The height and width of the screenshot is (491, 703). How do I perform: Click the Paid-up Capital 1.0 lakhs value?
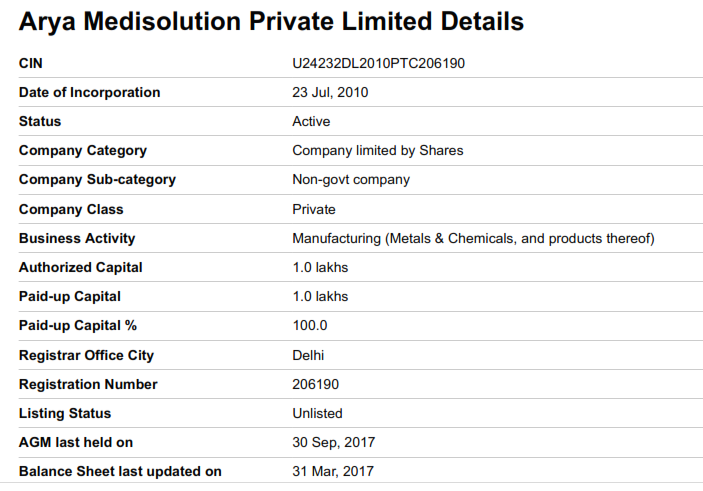[x=320, y=297]
